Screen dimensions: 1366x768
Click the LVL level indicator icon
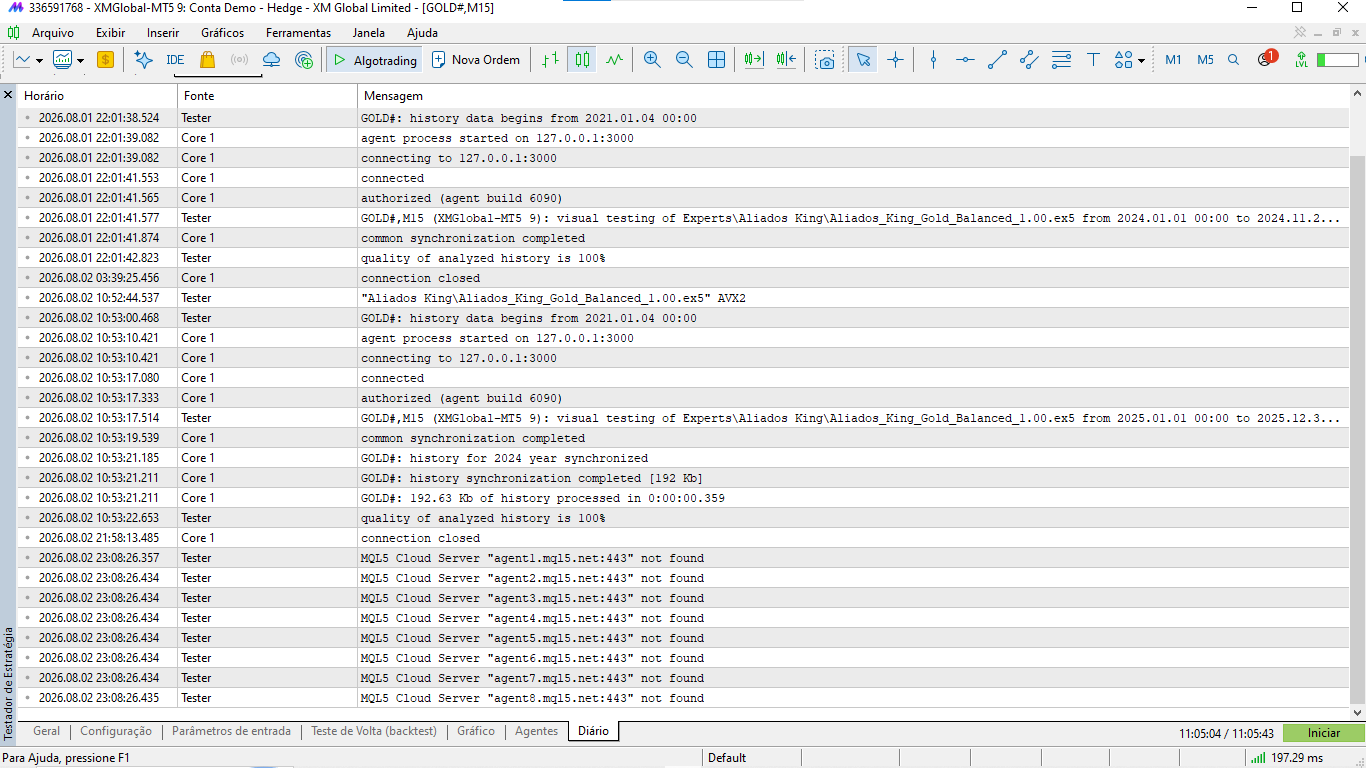click(x=1300, y=60)
